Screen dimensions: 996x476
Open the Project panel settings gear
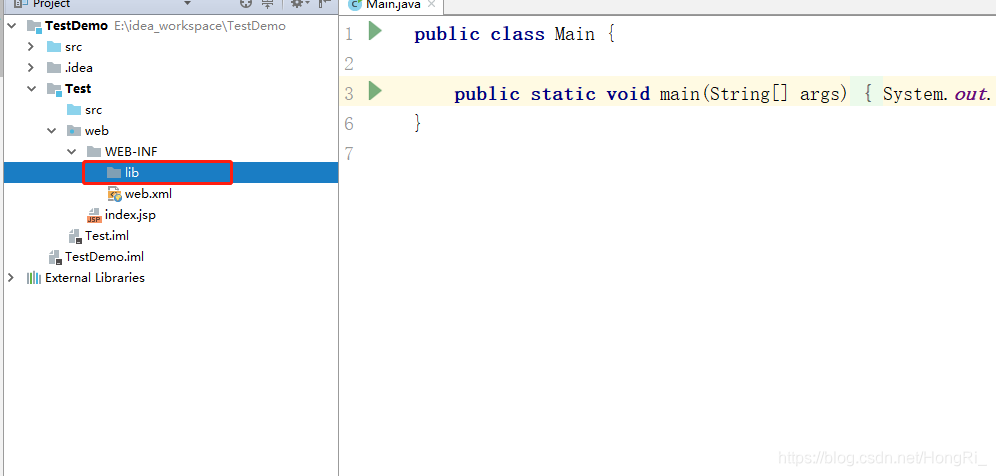pos(296,4)
